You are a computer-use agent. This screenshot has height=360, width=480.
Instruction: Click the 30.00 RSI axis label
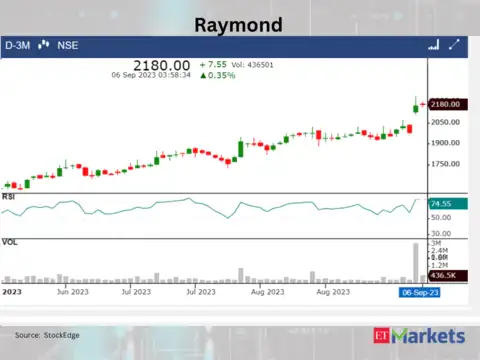tap(441, 234)
